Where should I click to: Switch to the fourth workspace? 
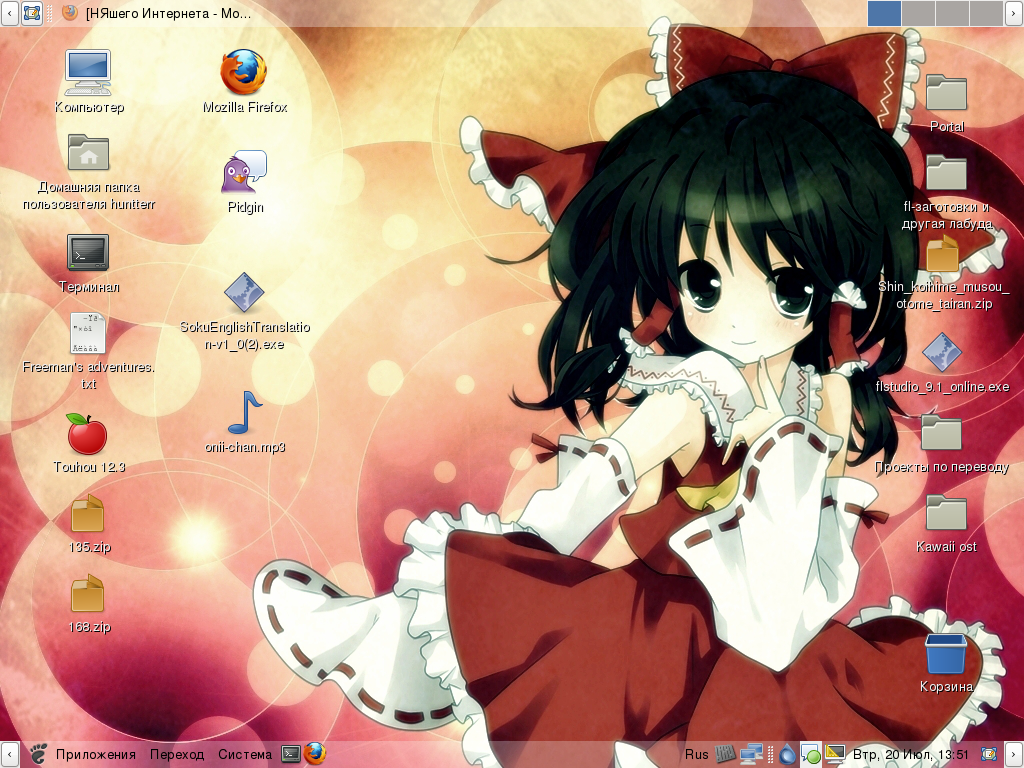coord(986,13)
